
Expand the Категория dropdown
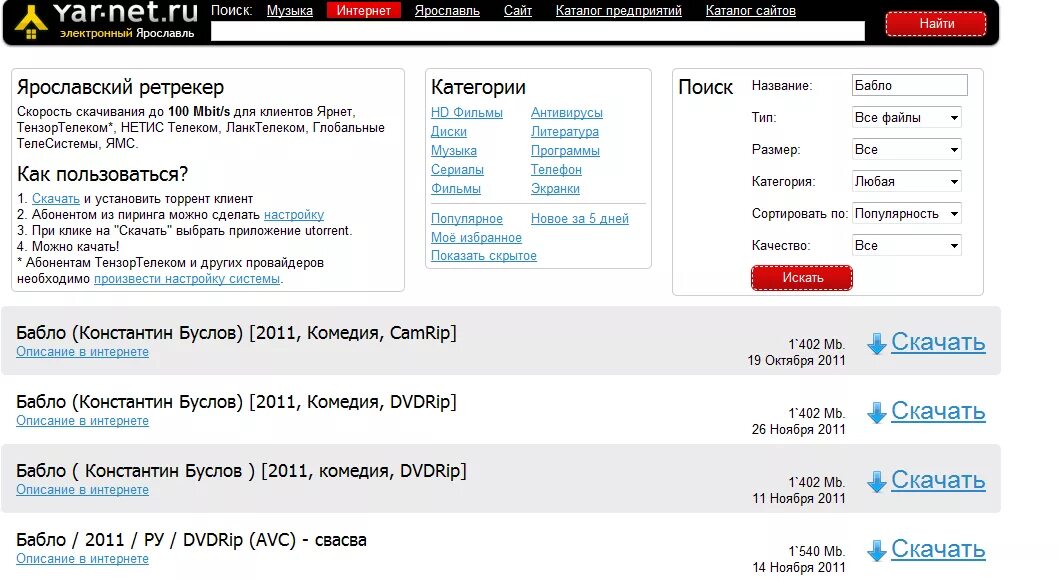[905, 181]
